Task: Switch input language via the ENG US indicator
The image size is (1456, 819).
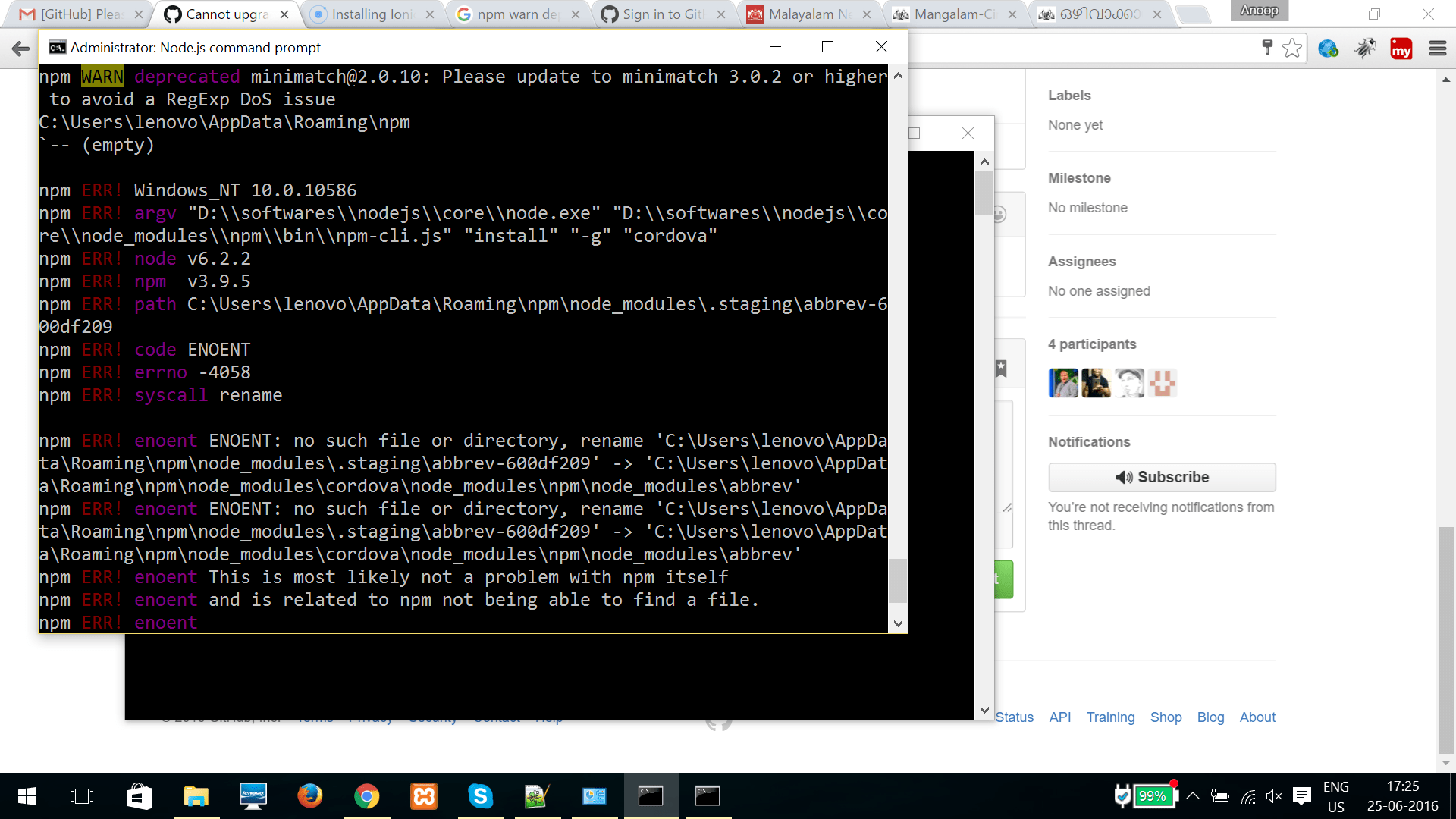Action: click(x=1336, y=795)
